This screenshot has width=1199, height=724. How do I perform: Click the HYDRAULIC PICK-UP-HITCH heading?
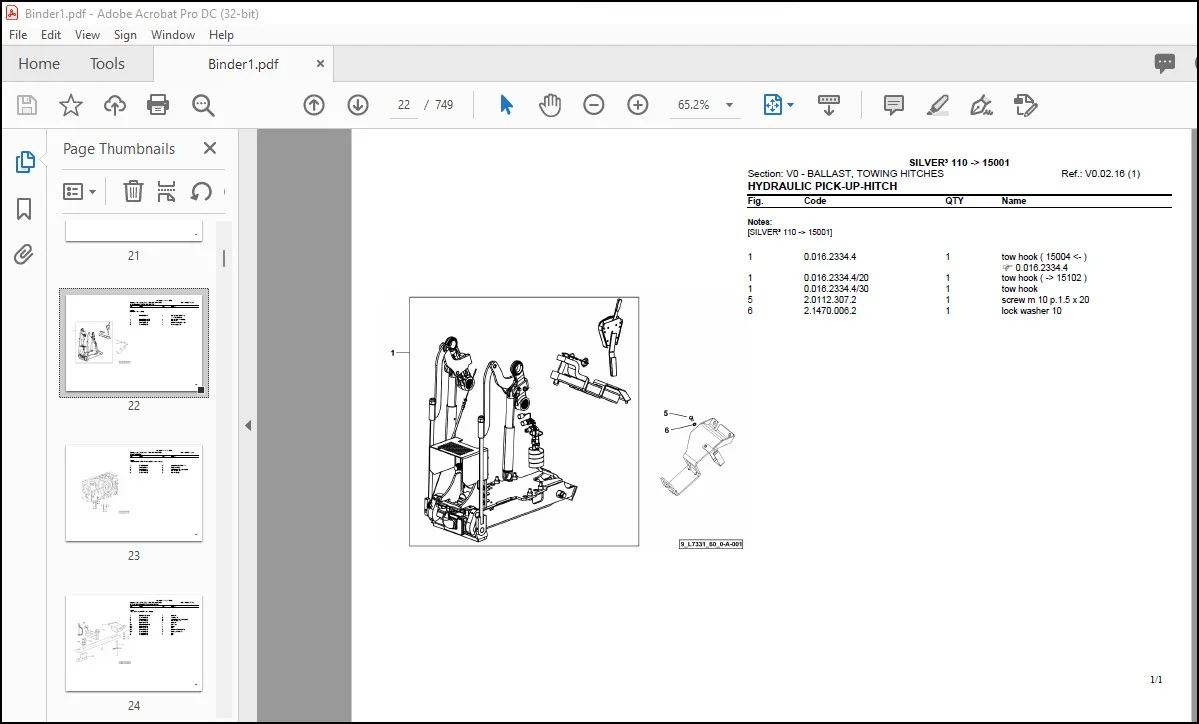coord(822,186)
